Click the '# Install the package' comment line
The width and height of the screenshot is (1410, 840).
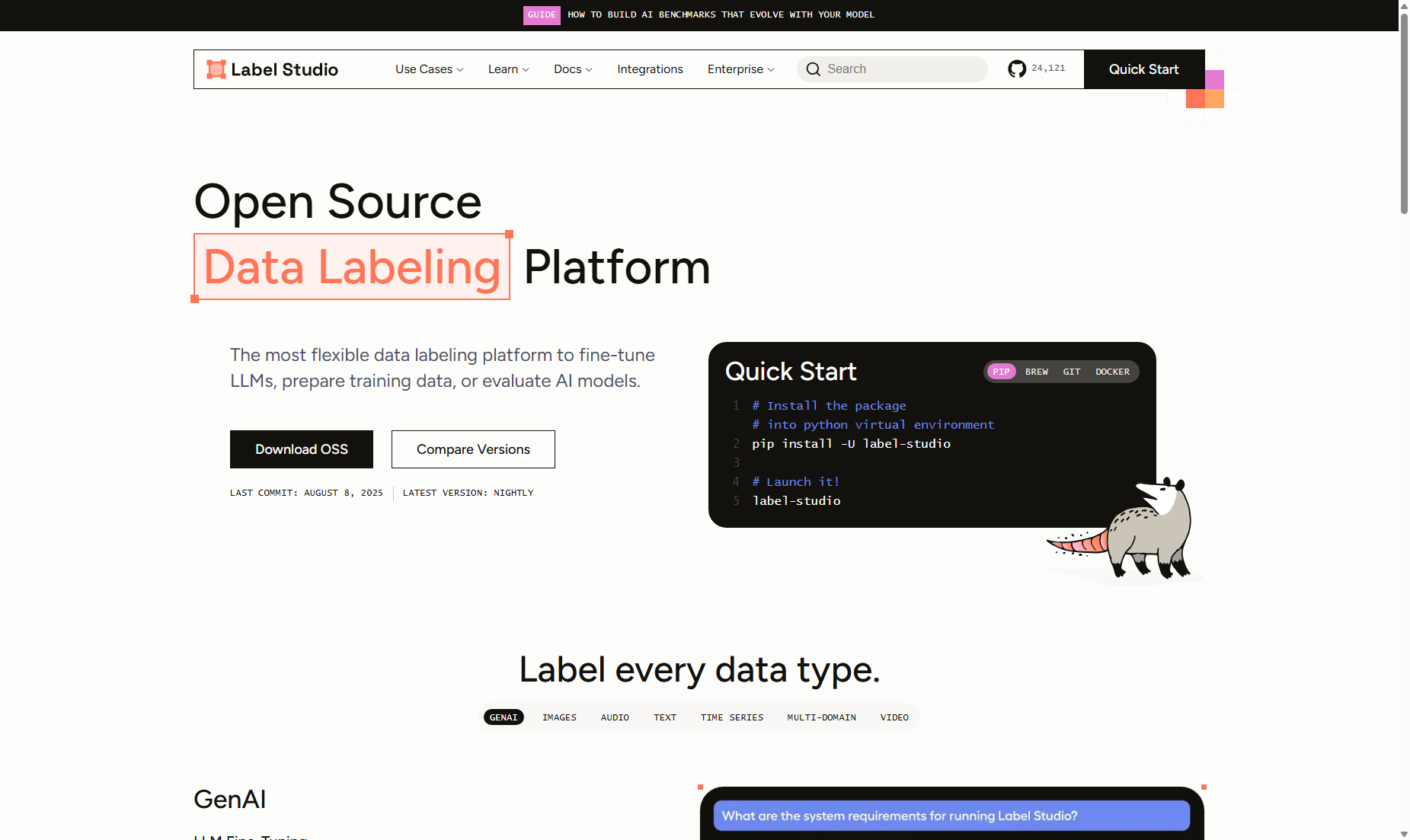[829, 406]
